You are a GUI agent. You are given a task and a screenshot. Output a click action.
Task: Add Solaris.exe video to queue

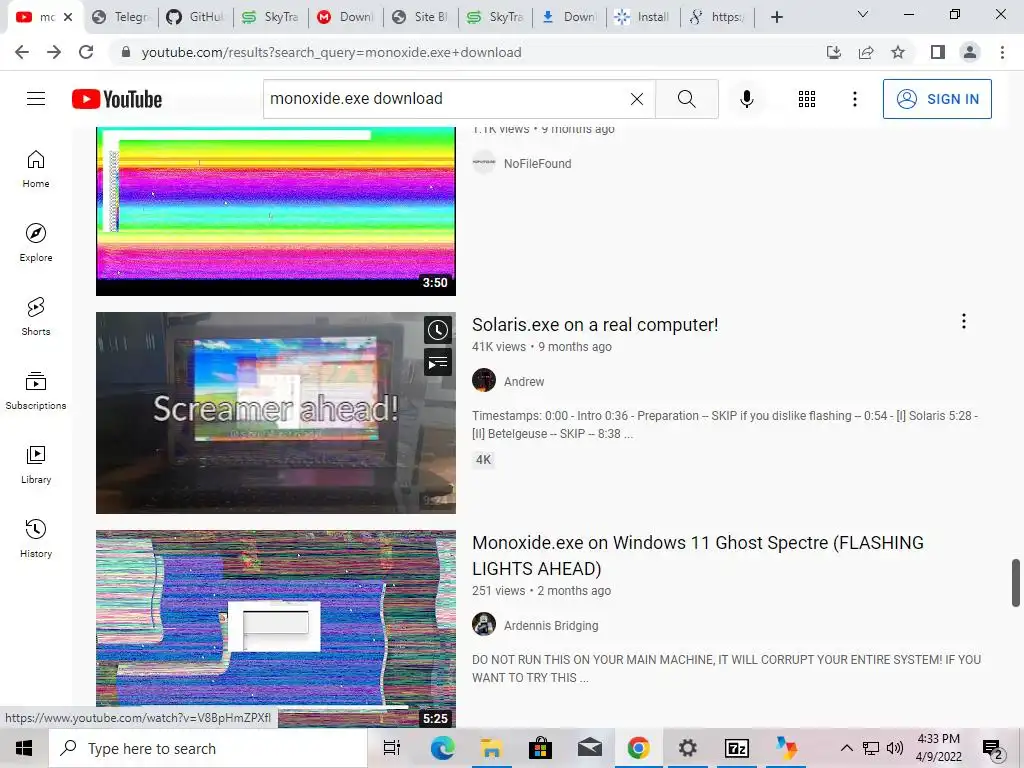click(x=438, y=362)
